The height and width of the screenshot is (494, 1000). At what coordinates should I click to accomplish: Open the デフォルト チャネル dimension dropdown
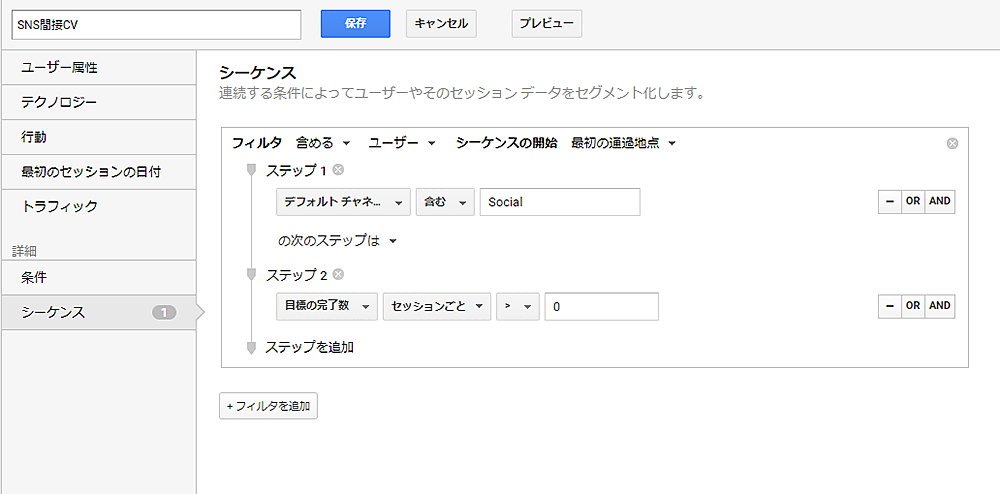[343, 202]
